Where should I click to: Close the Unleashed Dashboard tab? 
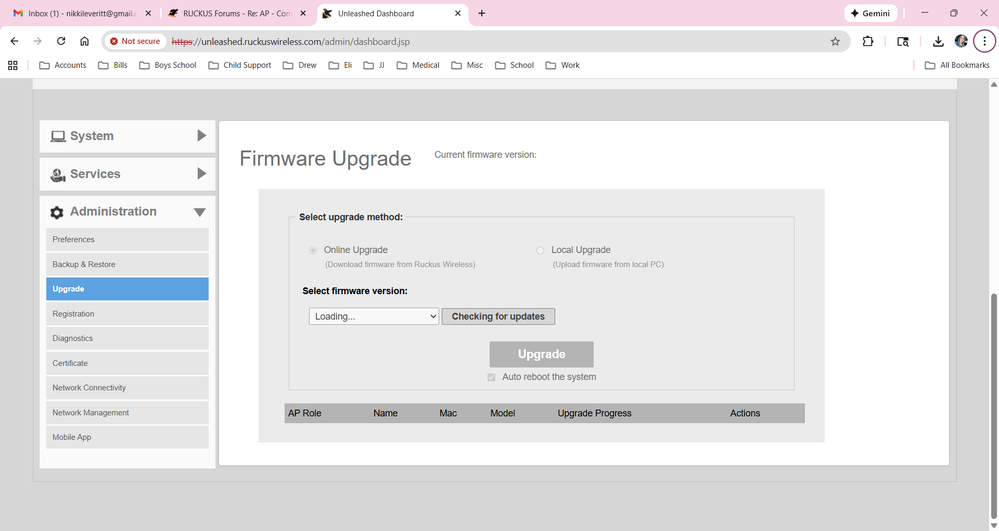click(457, 13)
